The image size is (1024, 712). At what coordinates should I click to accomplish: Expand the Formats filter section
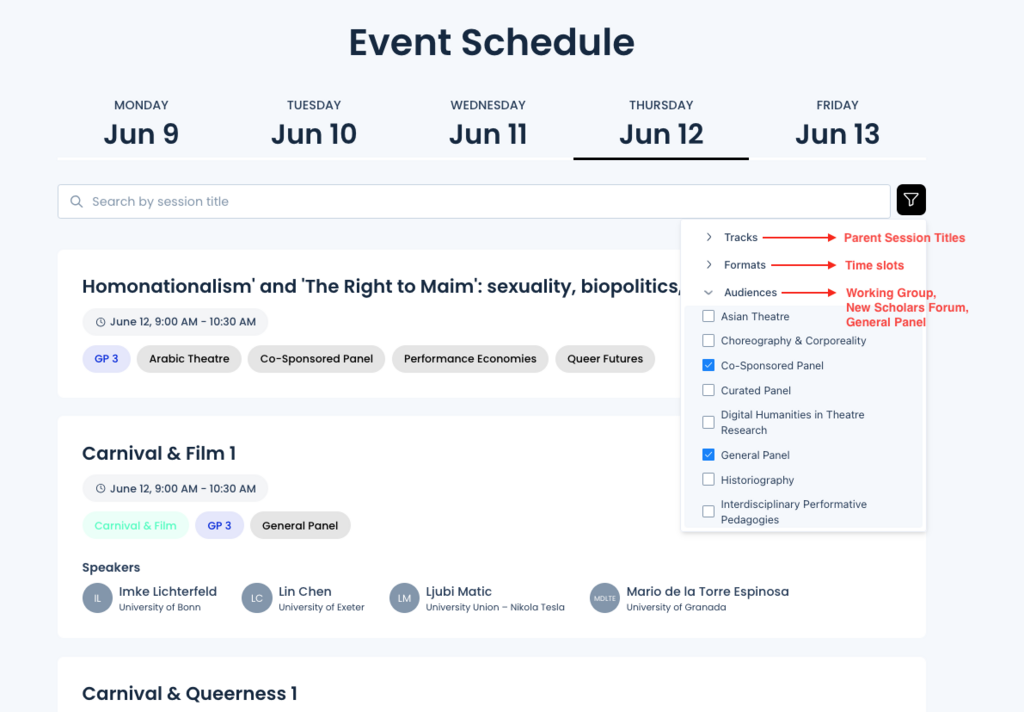point(709,265)
